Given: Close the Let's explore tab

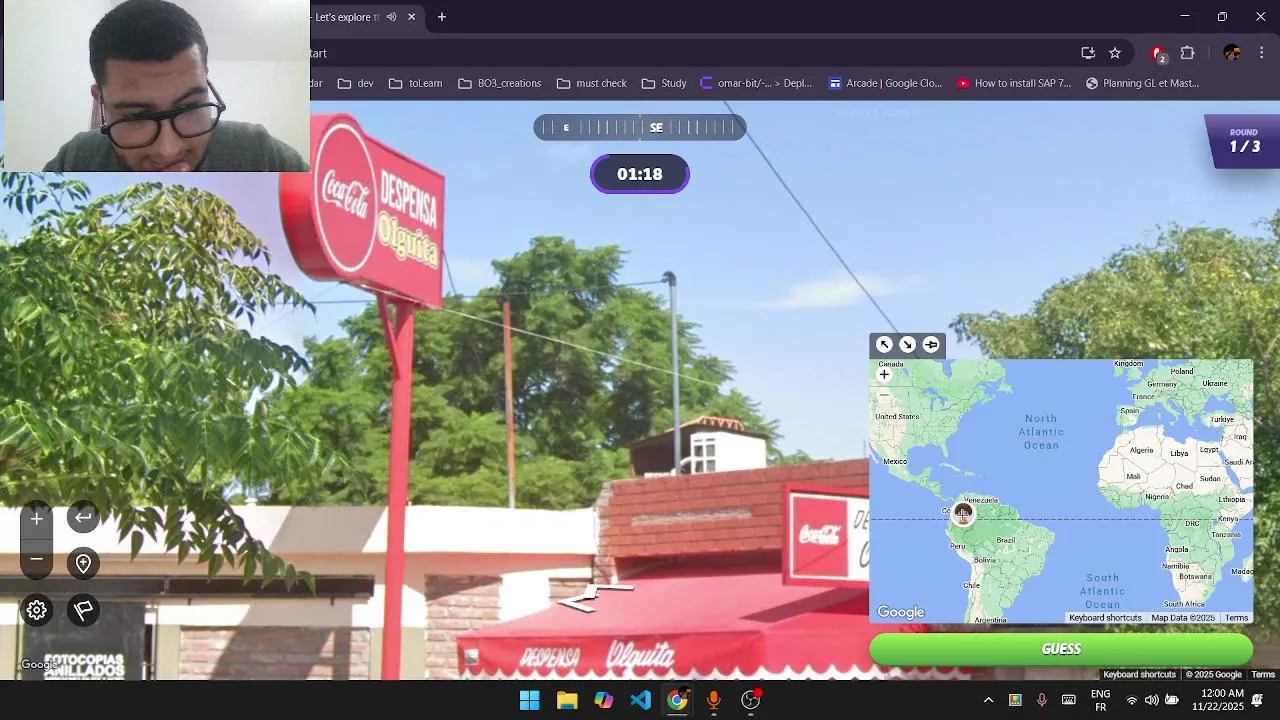Looking at the screenshot, I should (411, 17).
